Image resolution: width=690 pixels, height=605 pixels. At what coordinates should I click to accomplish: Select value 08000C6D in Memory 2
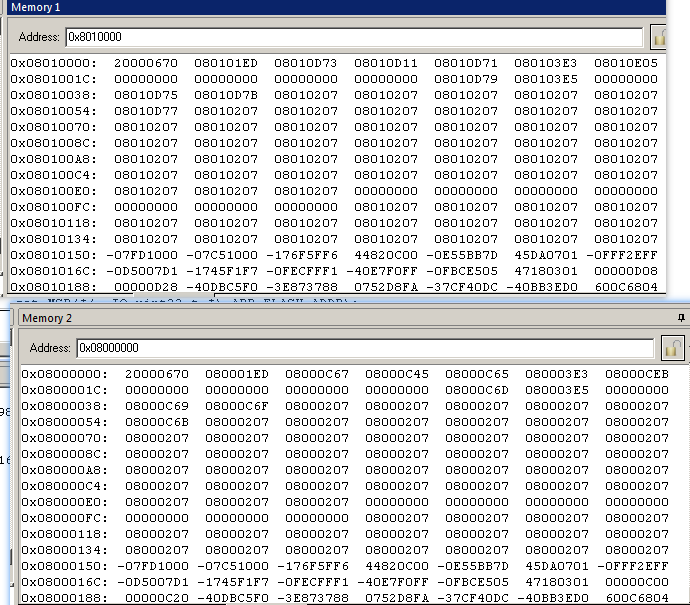tap(477, 390)
